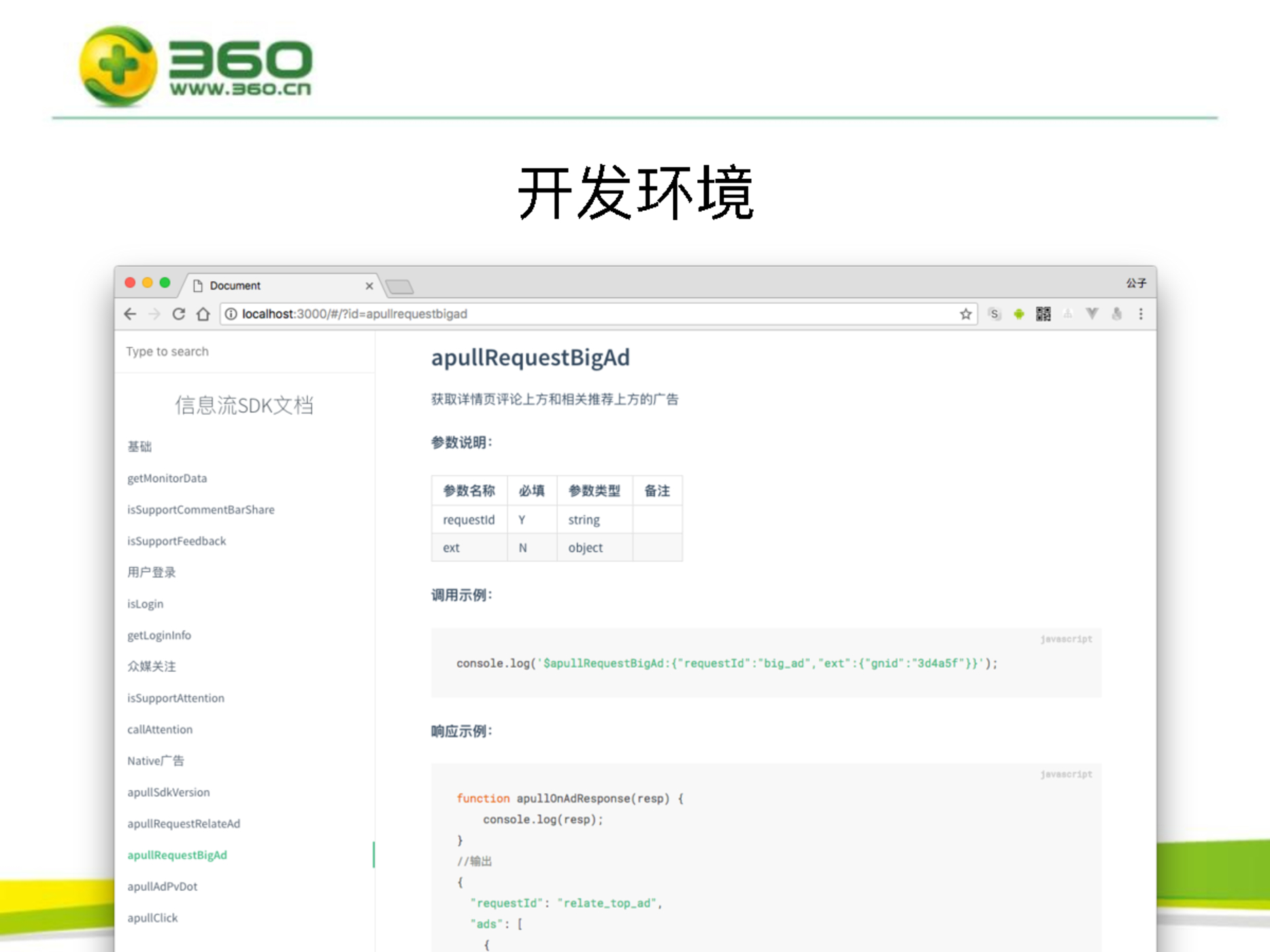Close the Document tab

[x=369, y=286]
